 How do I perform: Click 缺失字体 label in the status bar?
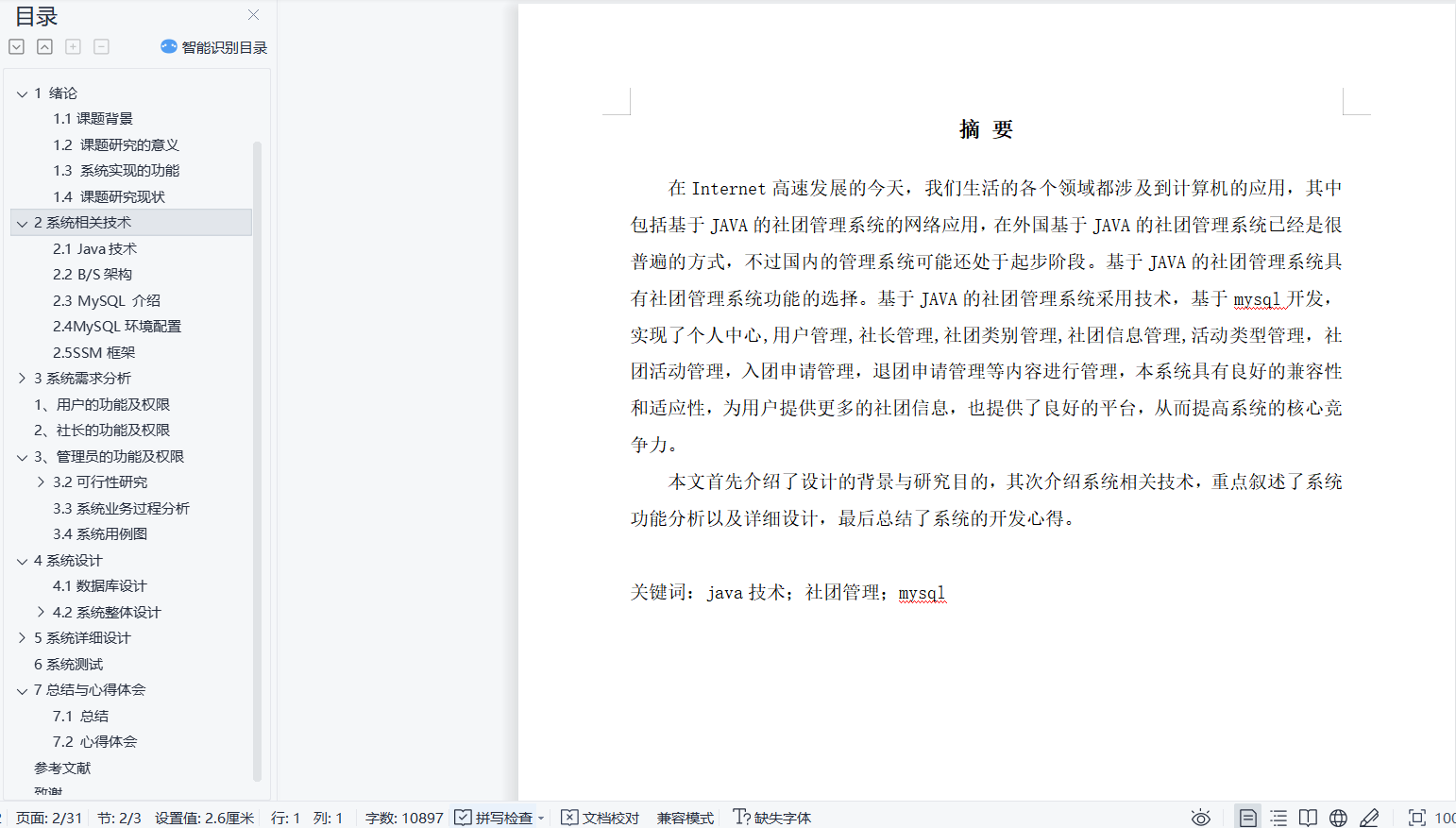[783, 818]
